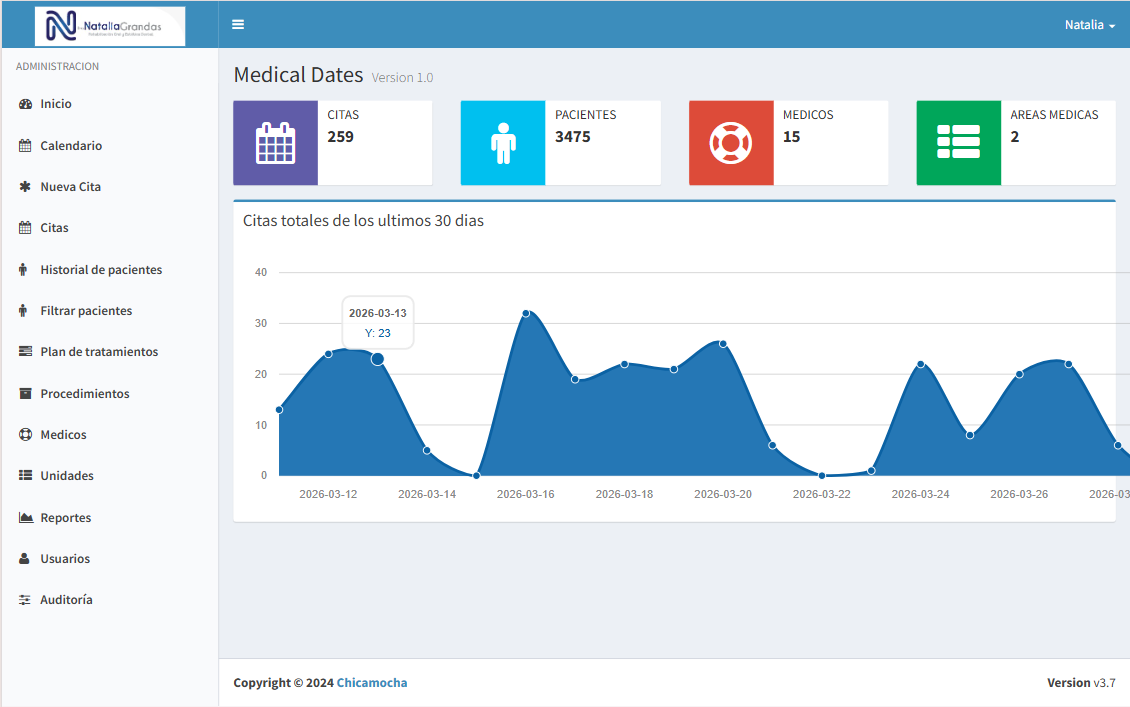Open Medicos via the lifesaver icon
Viewport: 1130px width, 707px height.
24,434
